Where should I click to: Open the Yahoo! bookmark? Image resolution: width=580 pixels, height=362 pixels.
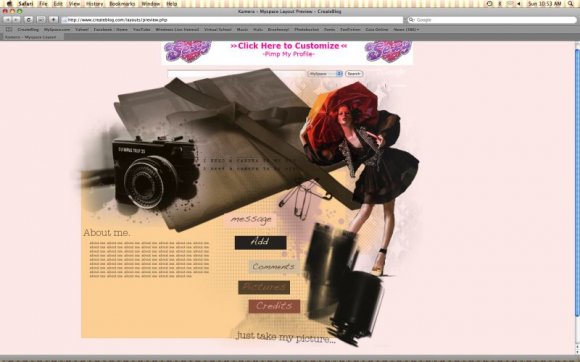[x=82, y=29]
